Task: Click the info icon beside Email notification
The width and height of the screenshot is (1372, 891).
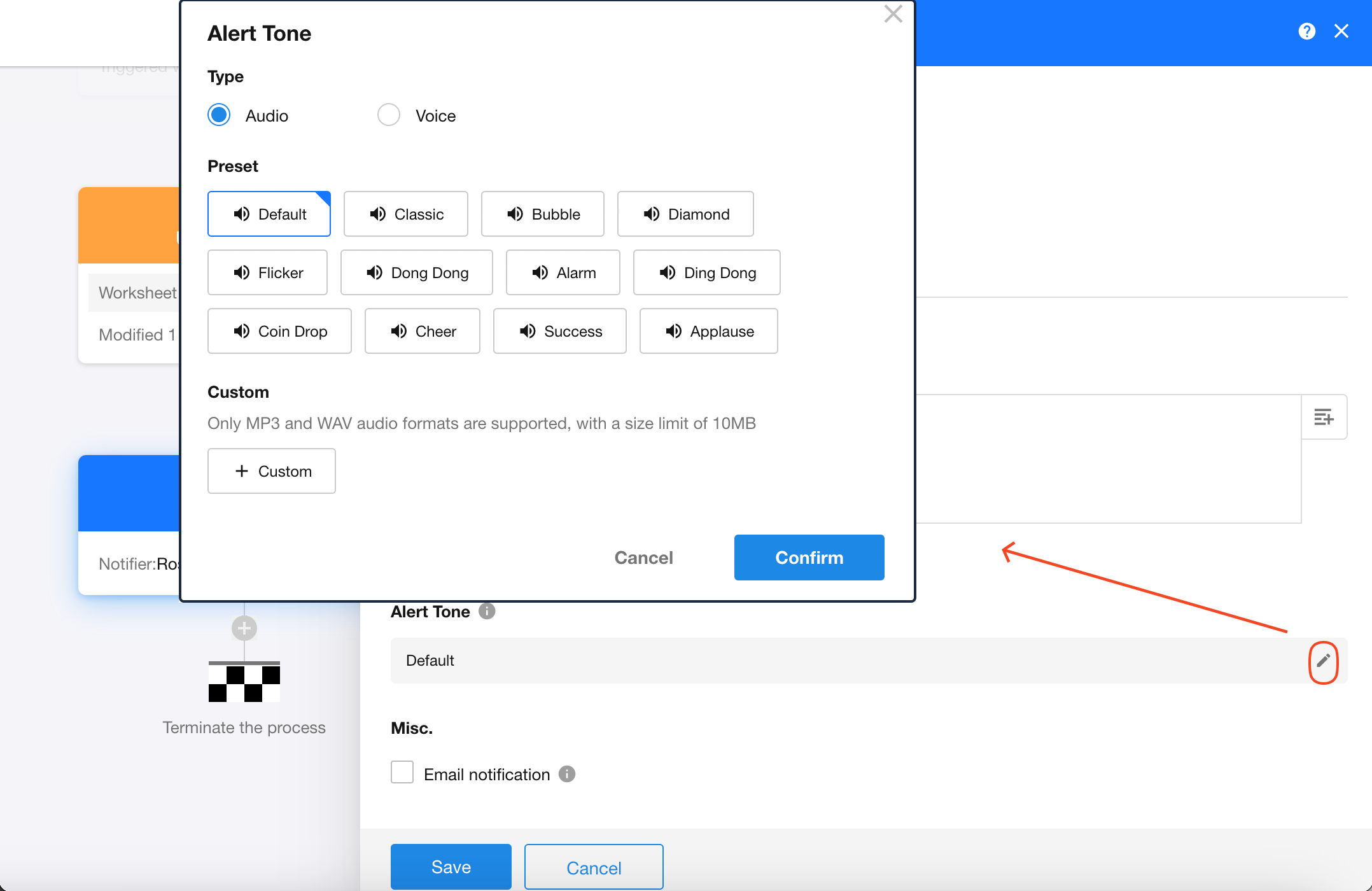Action: (x=566, y=774)
